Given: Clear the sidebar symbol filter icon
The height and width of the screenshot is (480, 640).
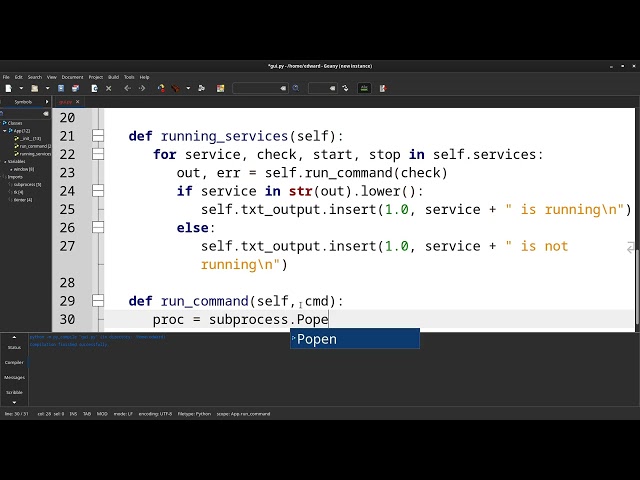Looking at the screenshot, I should pos(46,113).
